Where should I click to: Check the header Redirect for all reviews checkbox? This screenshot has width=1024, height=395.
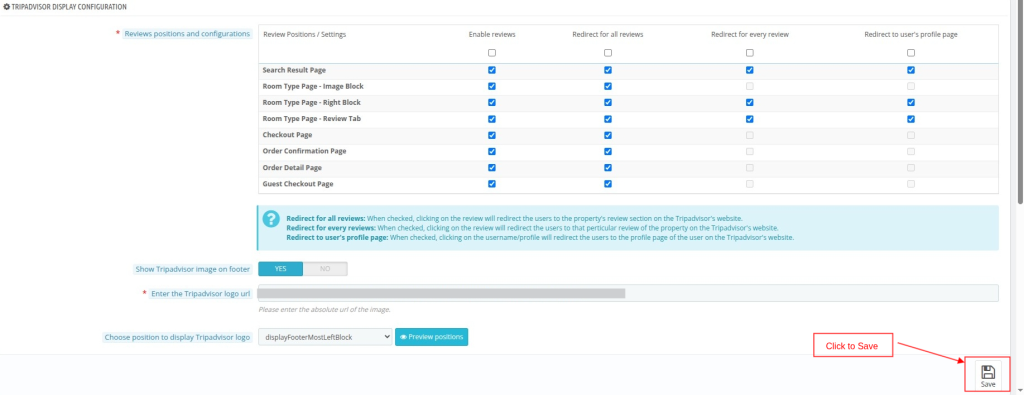(x=608, y=53)
